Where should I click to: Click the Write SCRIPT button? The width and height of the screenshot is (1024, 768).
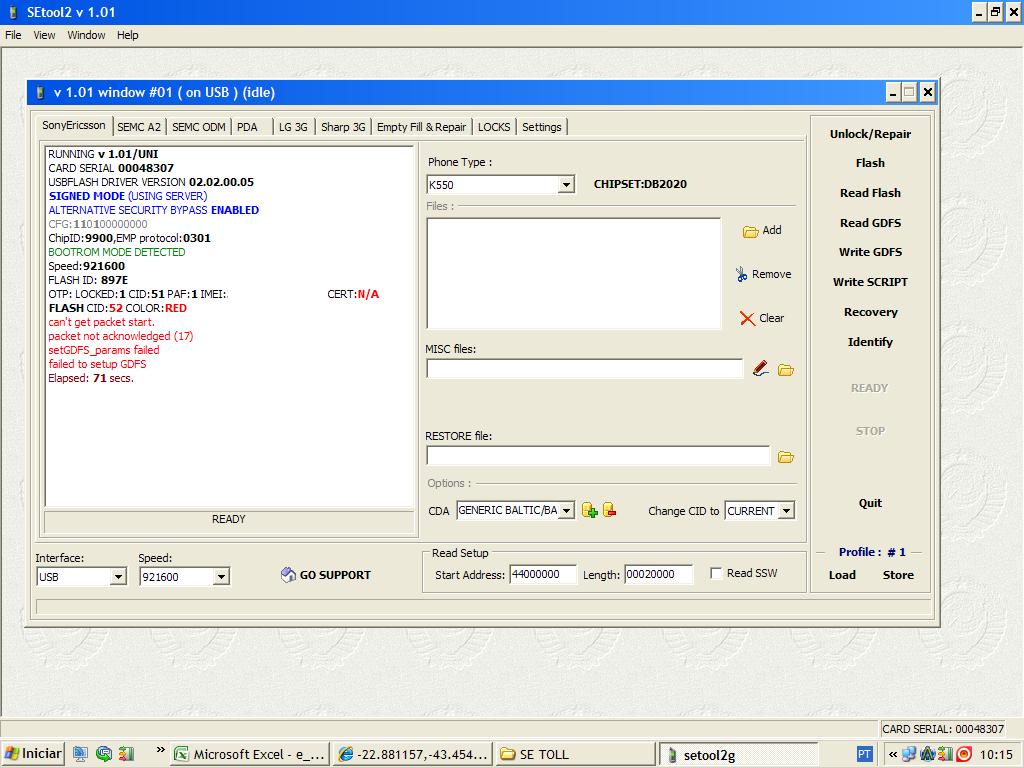[871, 282]
